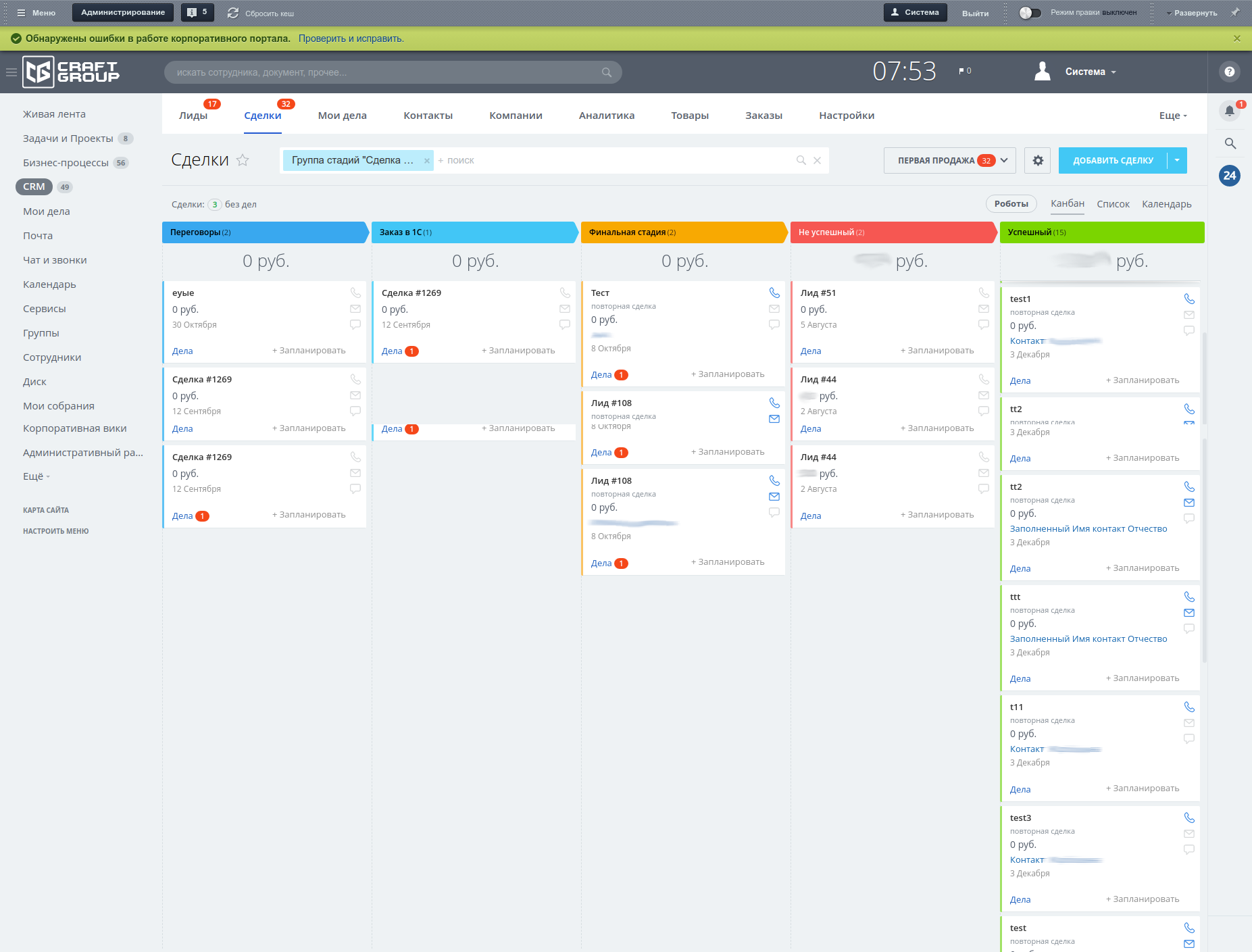
Task: Expand the Еще menu in CRM tabs
Action: [x=1172, y=116]
